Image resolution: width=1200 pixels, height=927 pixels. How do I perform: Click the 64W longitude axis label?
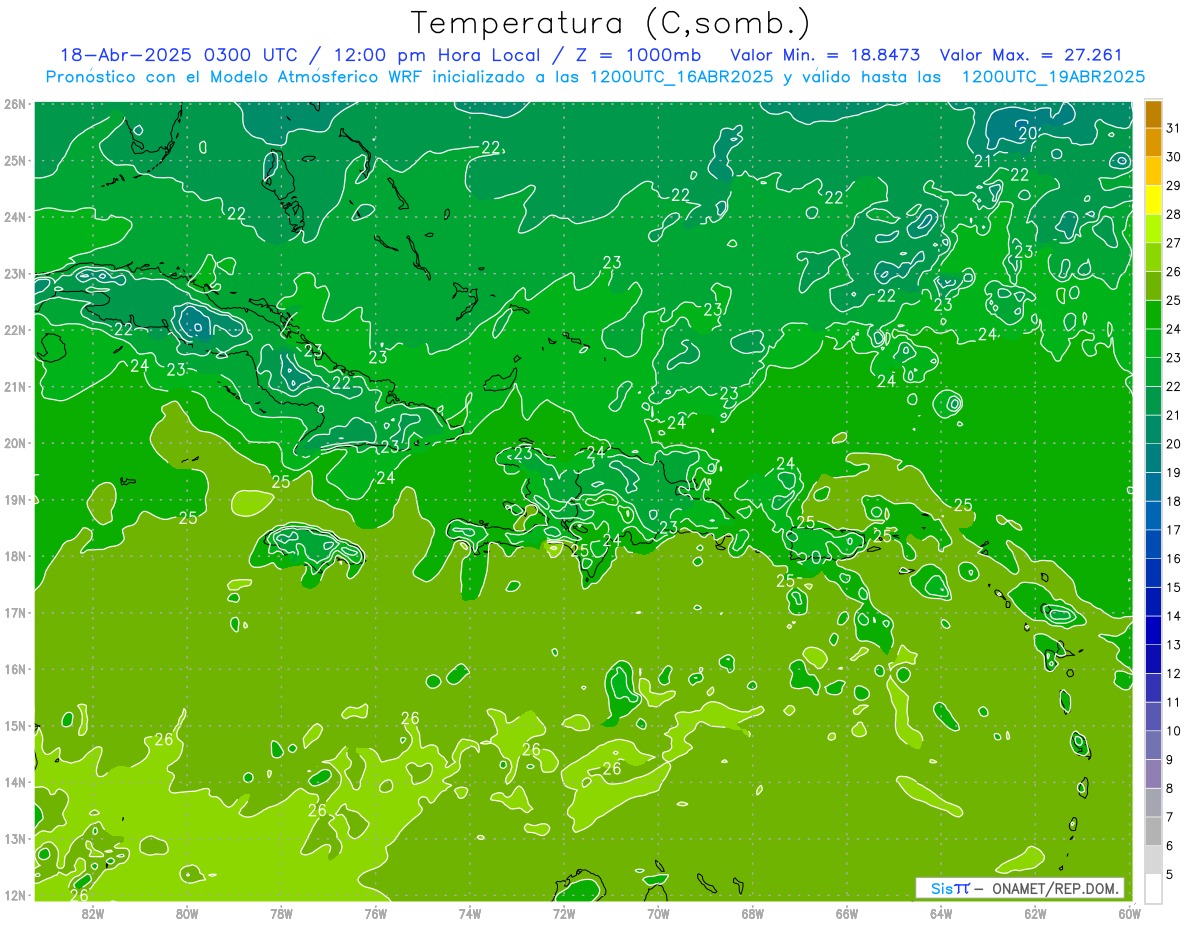point(941,912)
